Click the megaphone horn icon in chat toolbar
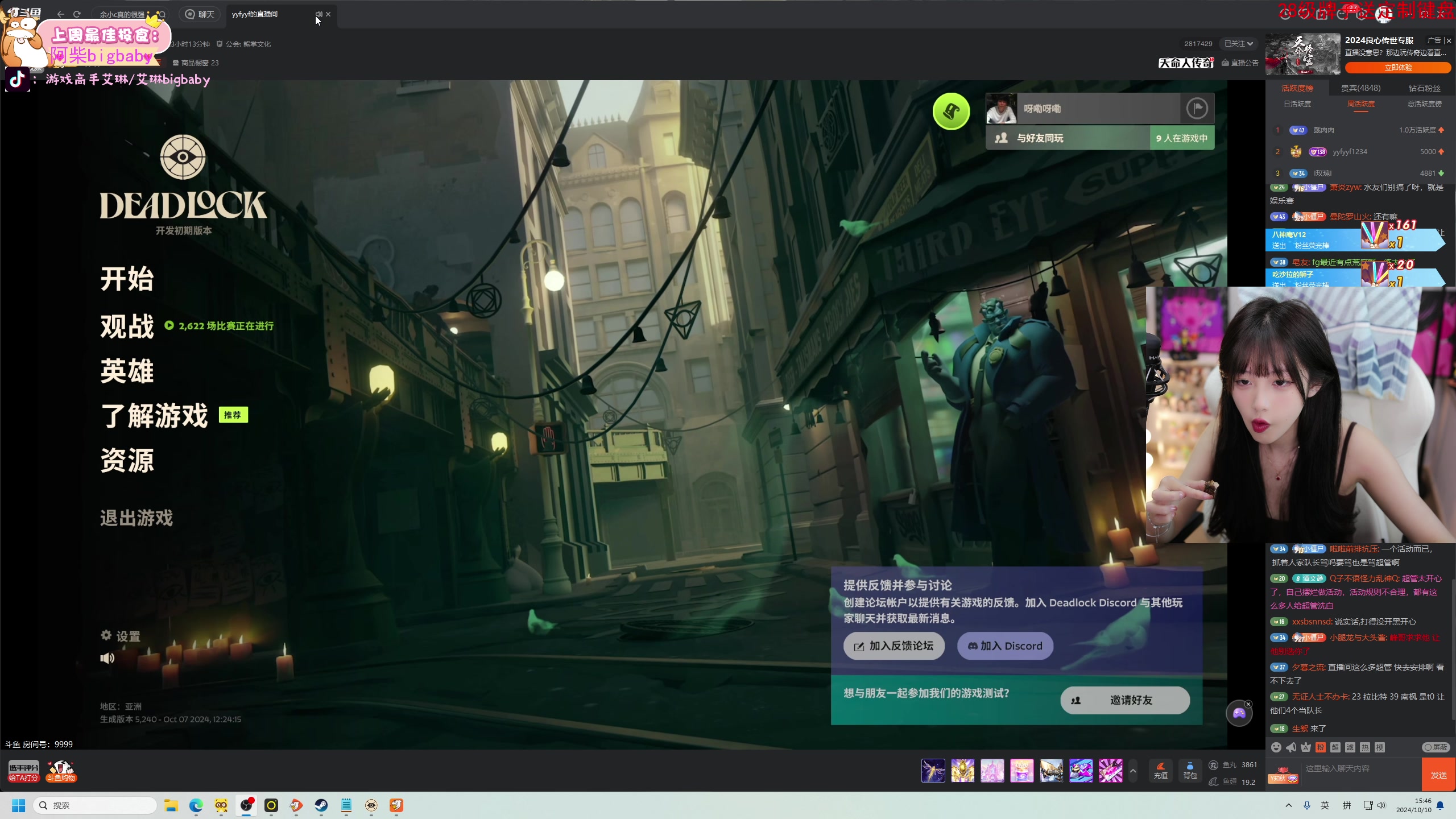This screenshot has width=1456, height=819. pos(1291,747)
